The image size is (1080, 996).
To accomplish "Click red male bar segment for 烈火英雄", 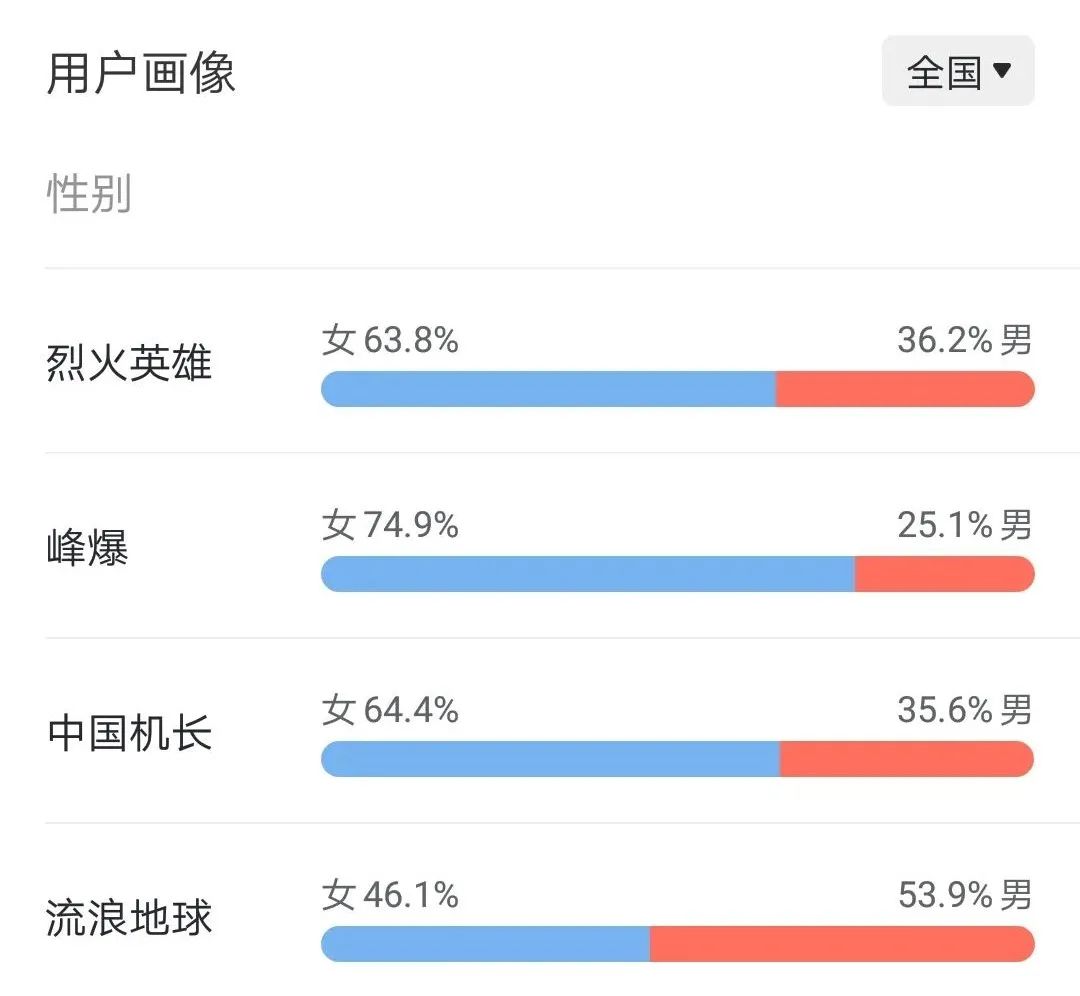I will 904,389.
